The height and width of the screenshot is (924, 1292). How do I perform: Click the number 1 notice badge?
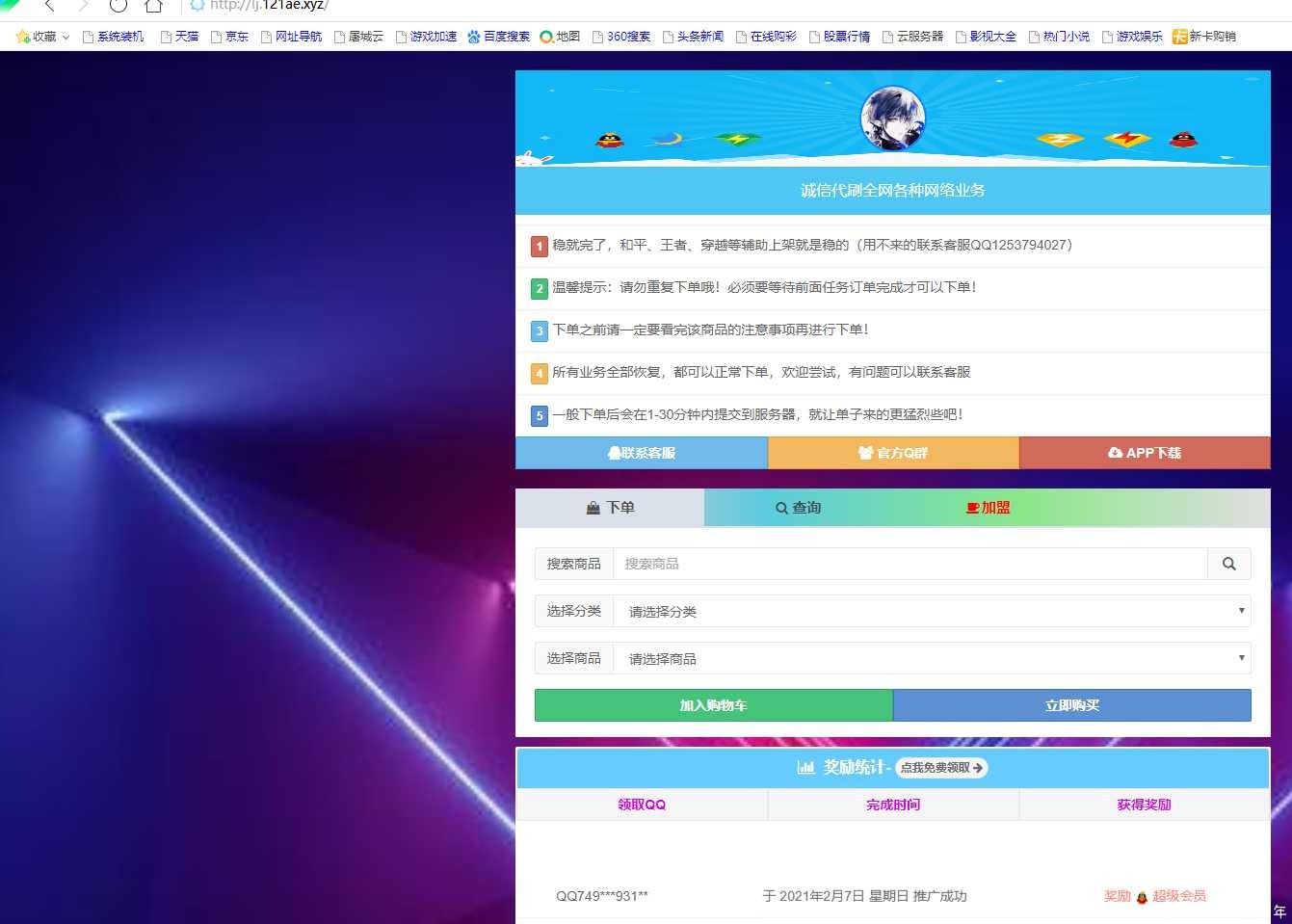(x=540, y=246)
